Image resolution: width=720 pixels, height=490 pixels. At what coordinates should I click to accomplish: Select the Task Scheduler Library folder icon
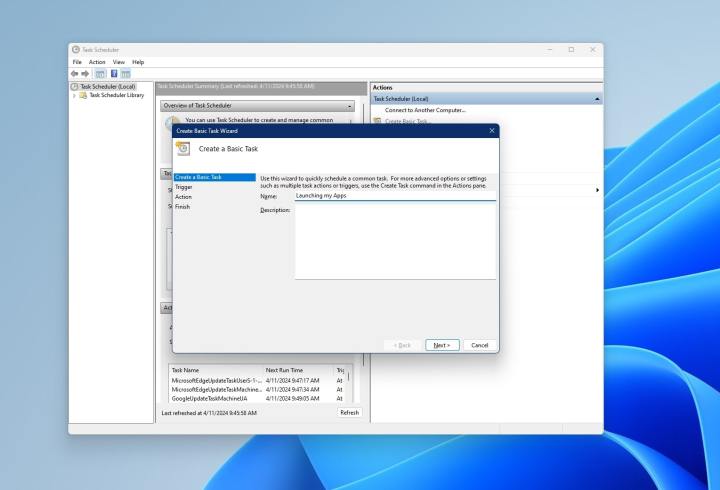[x=83, y=95]
